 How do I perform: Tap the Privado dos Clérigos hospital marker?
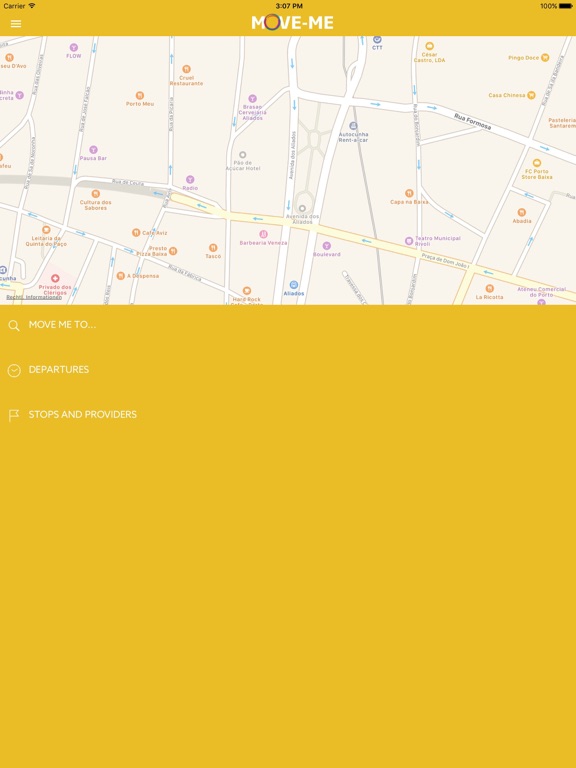(x=55, y=278)
